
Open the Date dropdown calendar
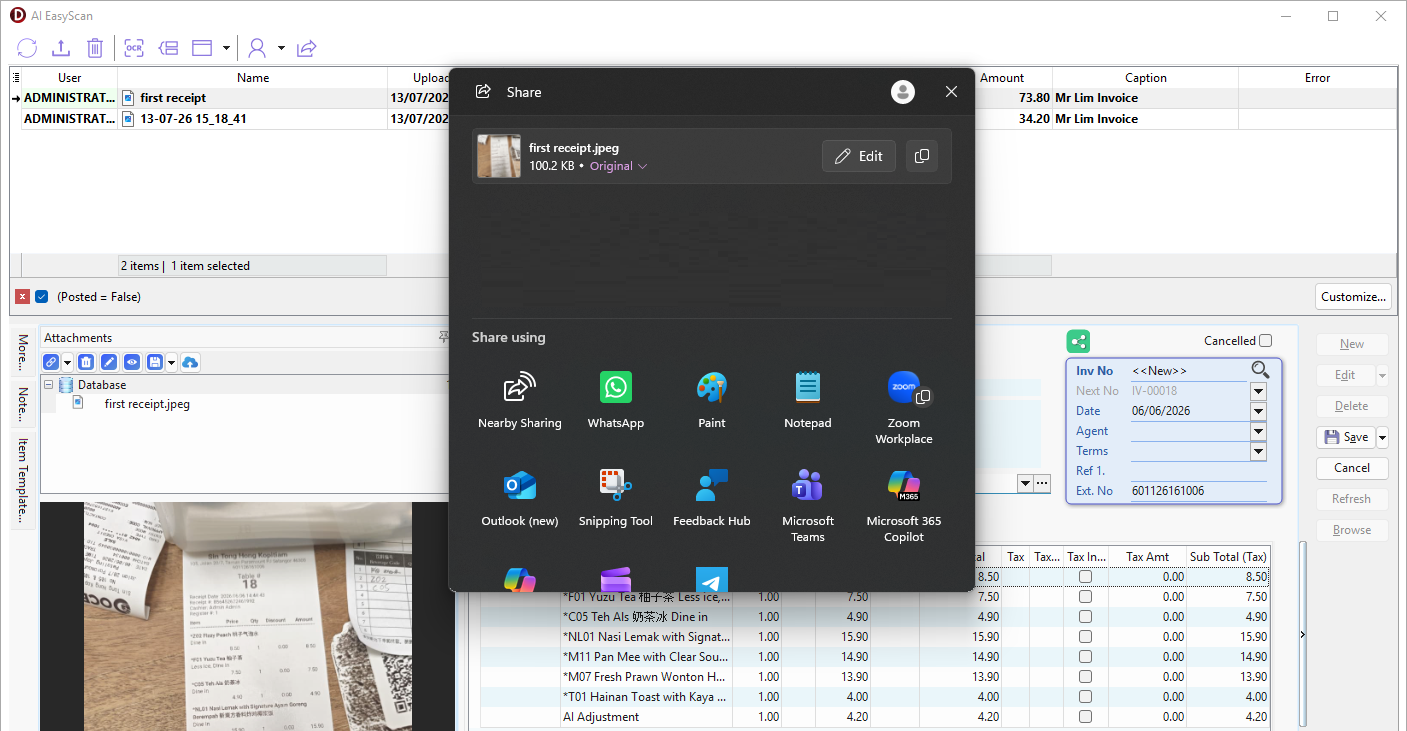1258,411
